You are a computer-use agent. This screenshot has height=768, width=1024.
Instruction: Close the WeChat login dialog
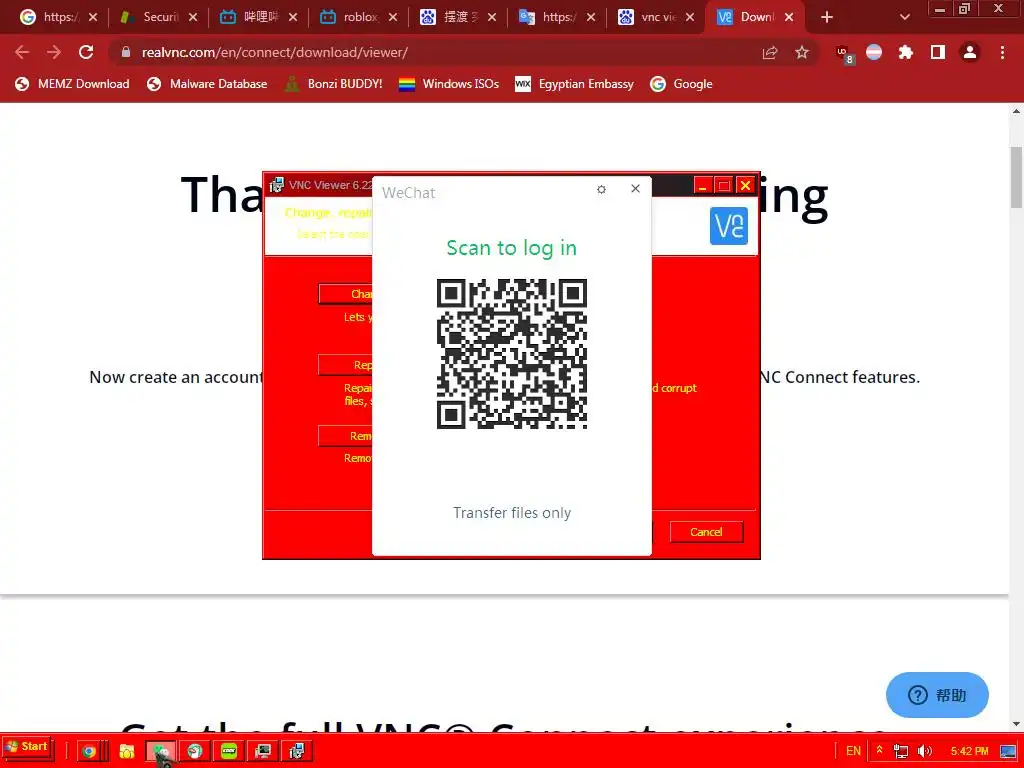pos(635,189)
